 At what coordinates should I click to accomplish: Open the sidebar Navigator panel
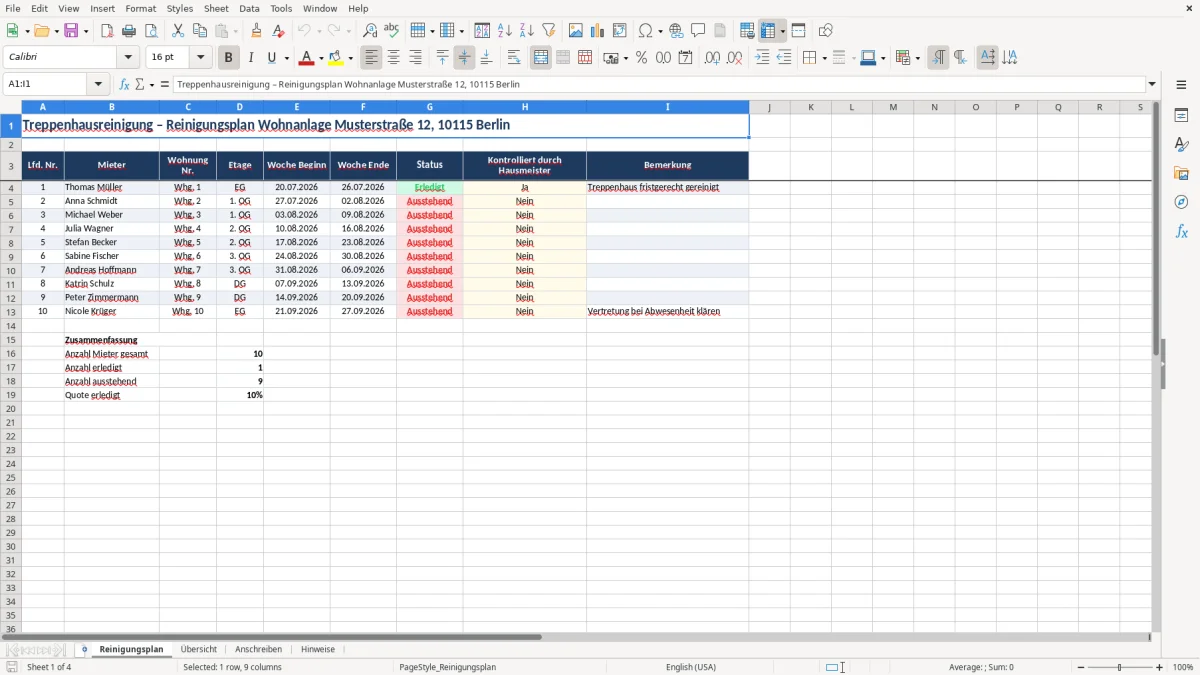click(1181, 202)
